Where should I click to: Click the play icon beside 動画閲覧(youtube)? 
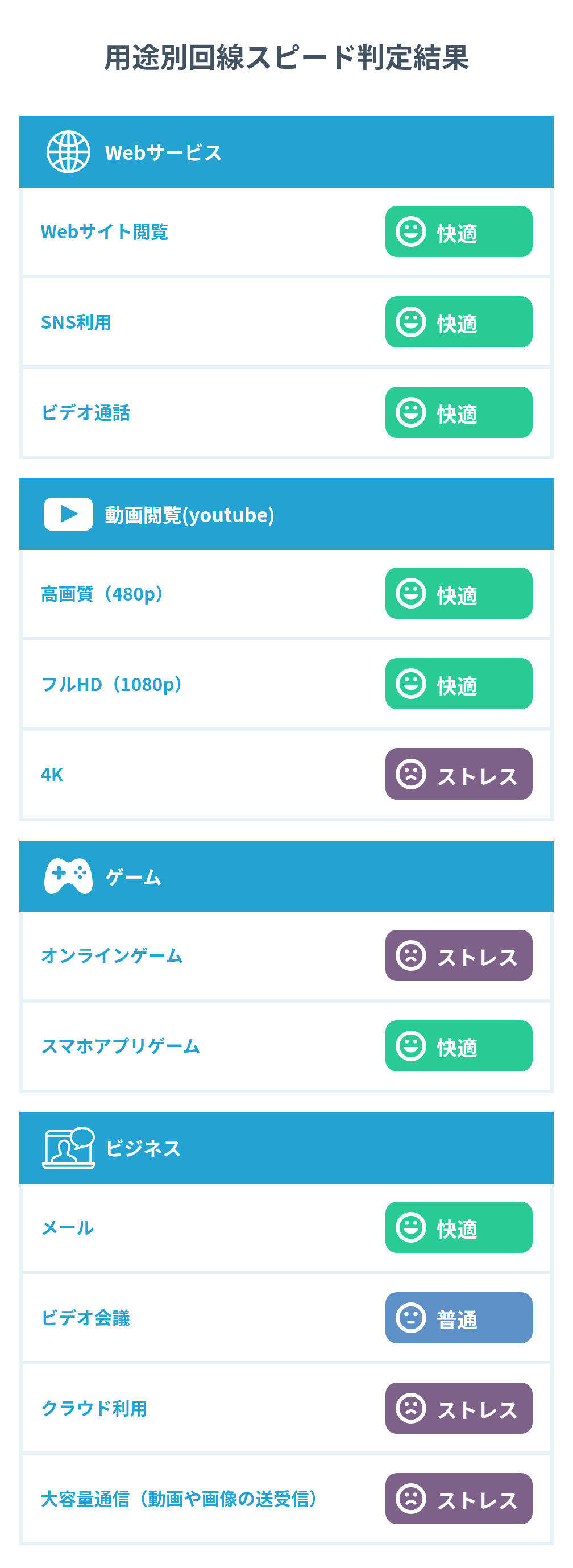coord(68,514)
